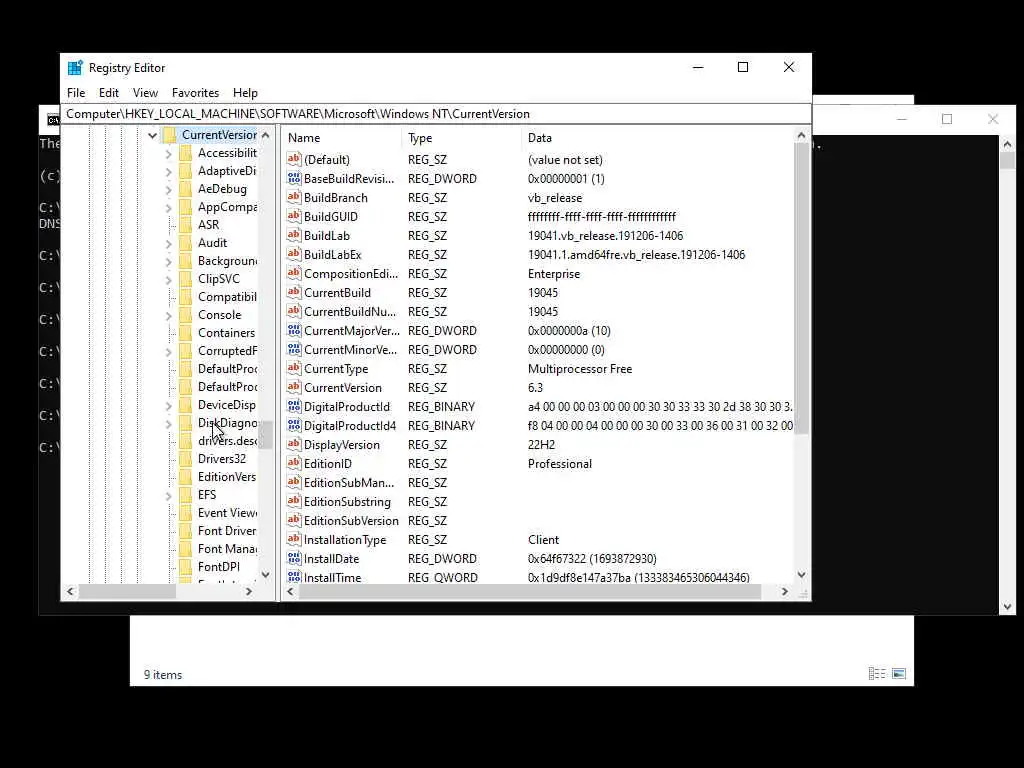1024x768 pixels.
Task: Collapse the CurrentVersion tree node
Action: click(x=152, y=135)
